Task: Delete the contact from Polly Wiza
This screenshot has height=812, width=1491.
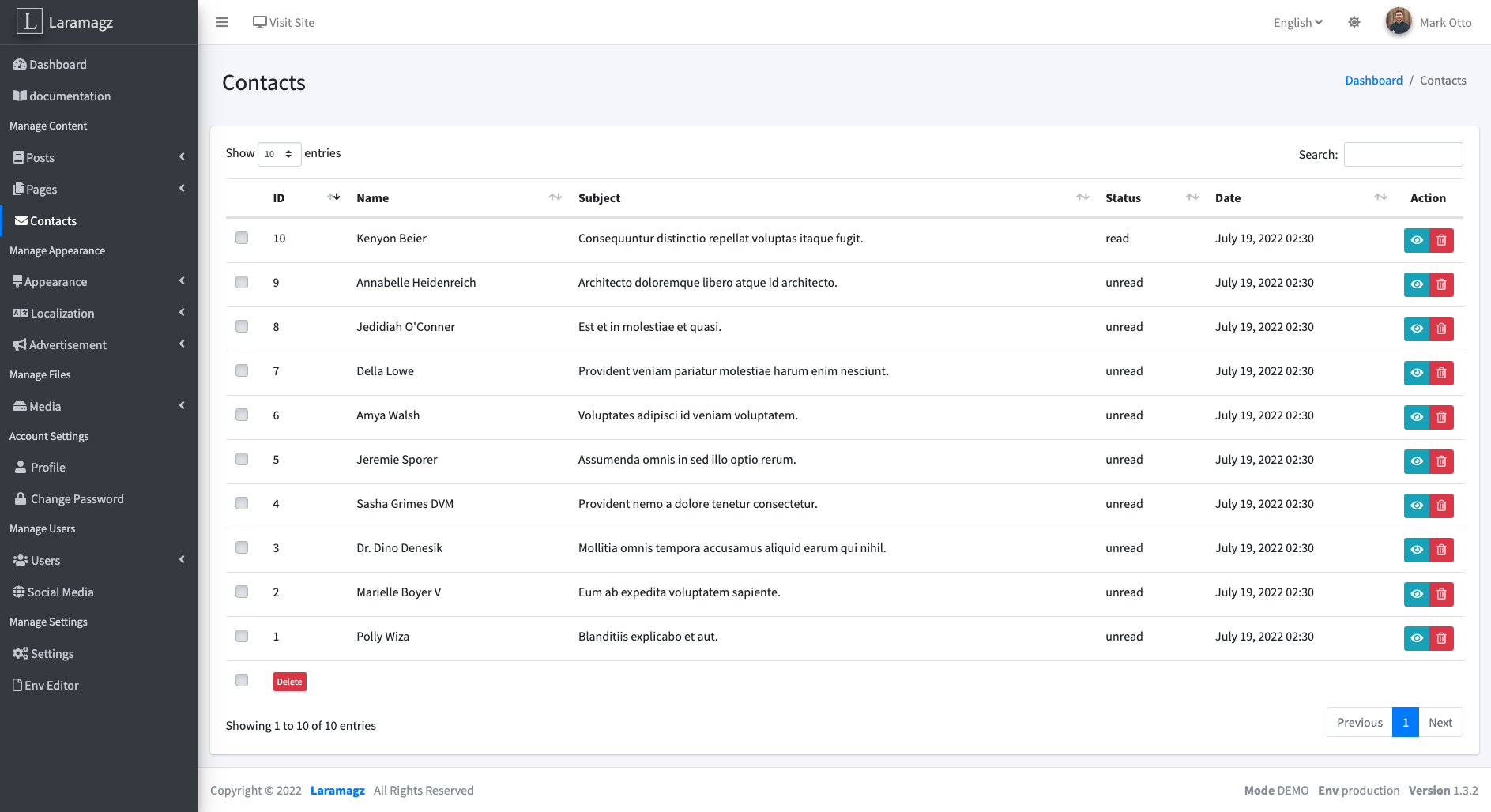Action: 1441,638
